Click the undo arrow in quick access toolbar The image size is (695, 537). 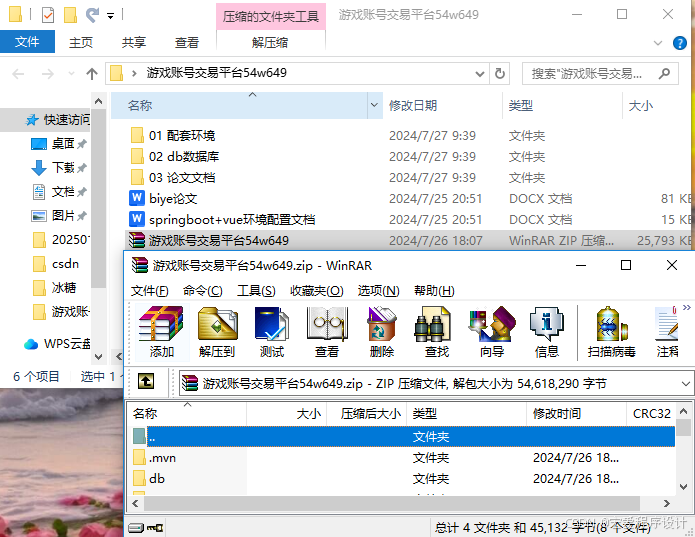click(92, 15)
